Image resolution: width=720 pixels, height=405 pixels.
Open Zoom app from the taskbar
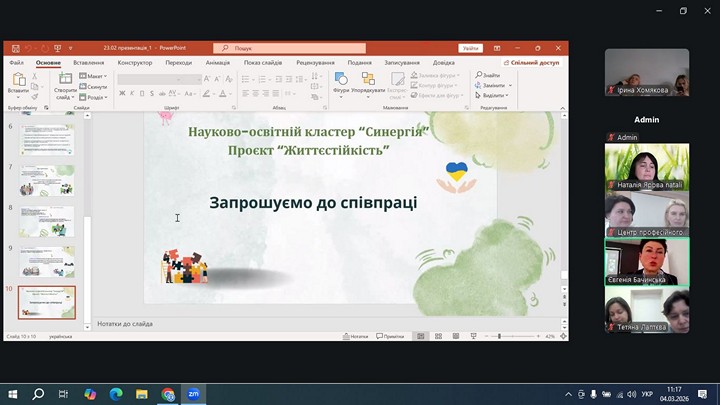(193, 394)
